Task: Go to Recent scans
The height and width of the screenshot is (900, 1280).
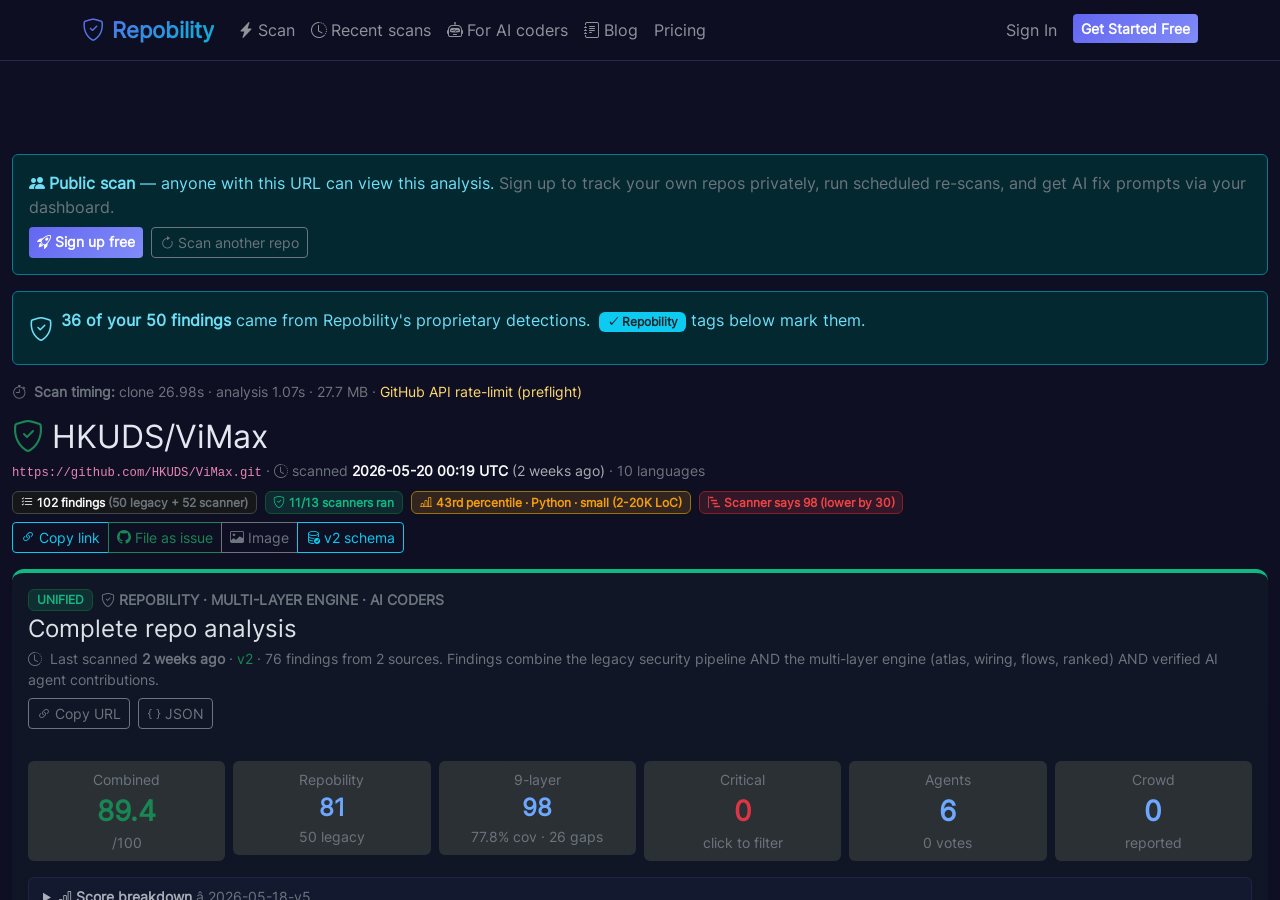Action: 371,30
